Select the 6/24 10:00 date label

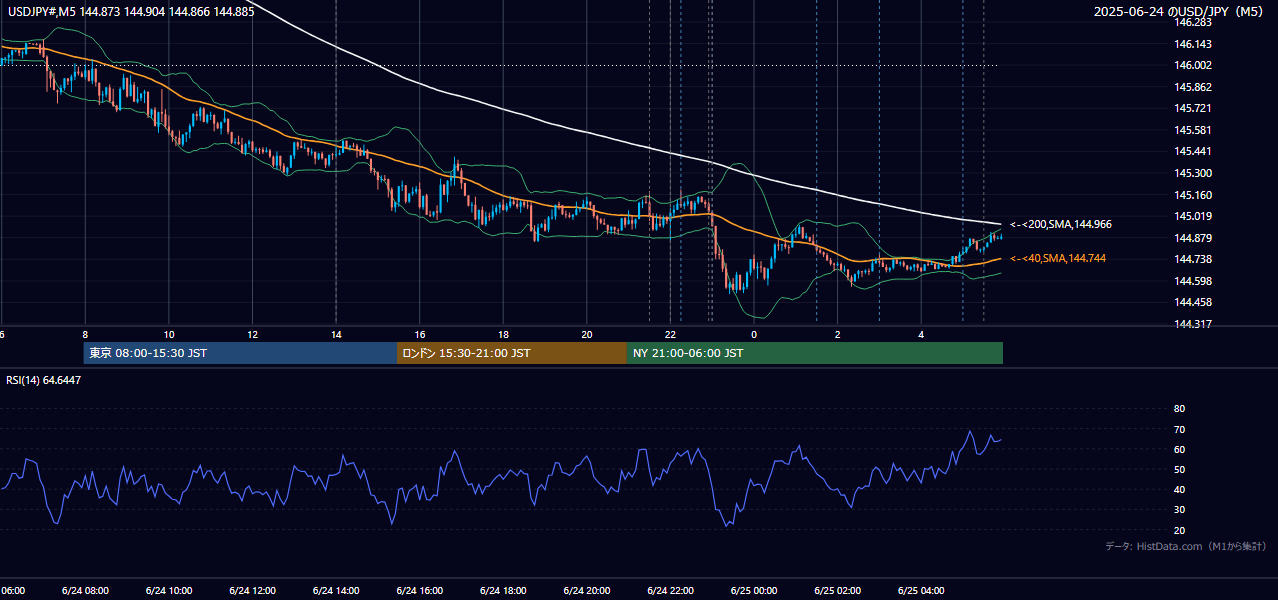pyautogui.click(x=169, y=591)
